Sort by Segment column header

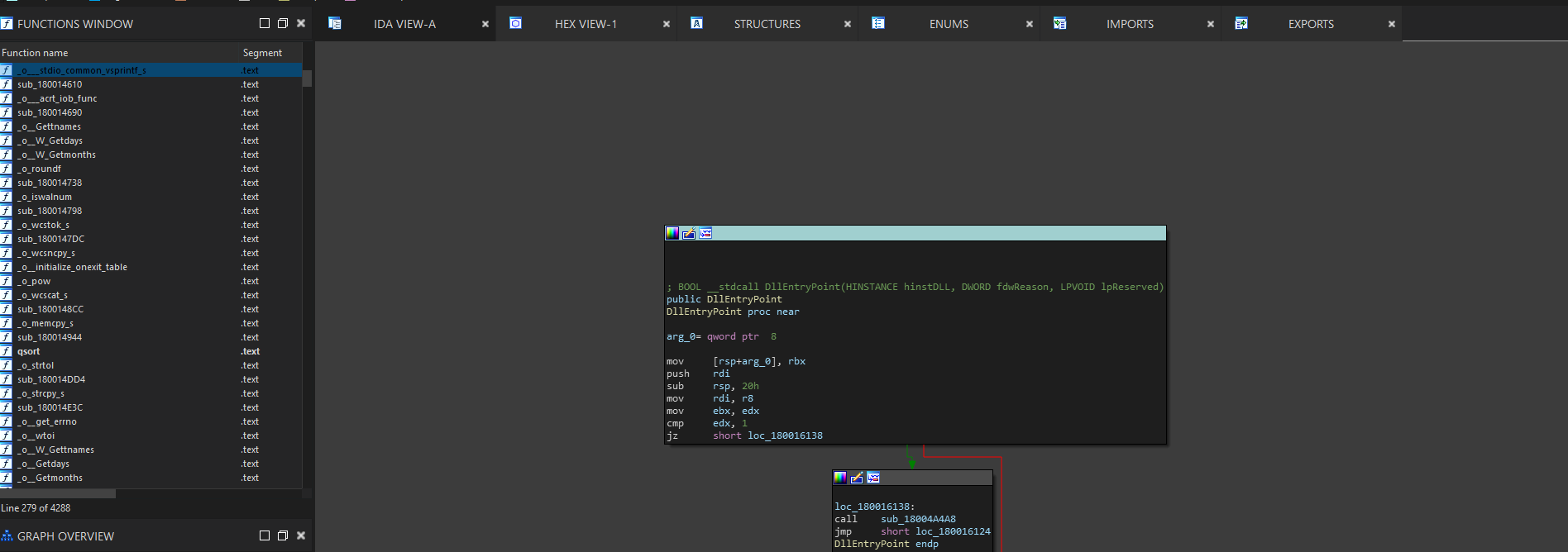(x=262, y=53)
